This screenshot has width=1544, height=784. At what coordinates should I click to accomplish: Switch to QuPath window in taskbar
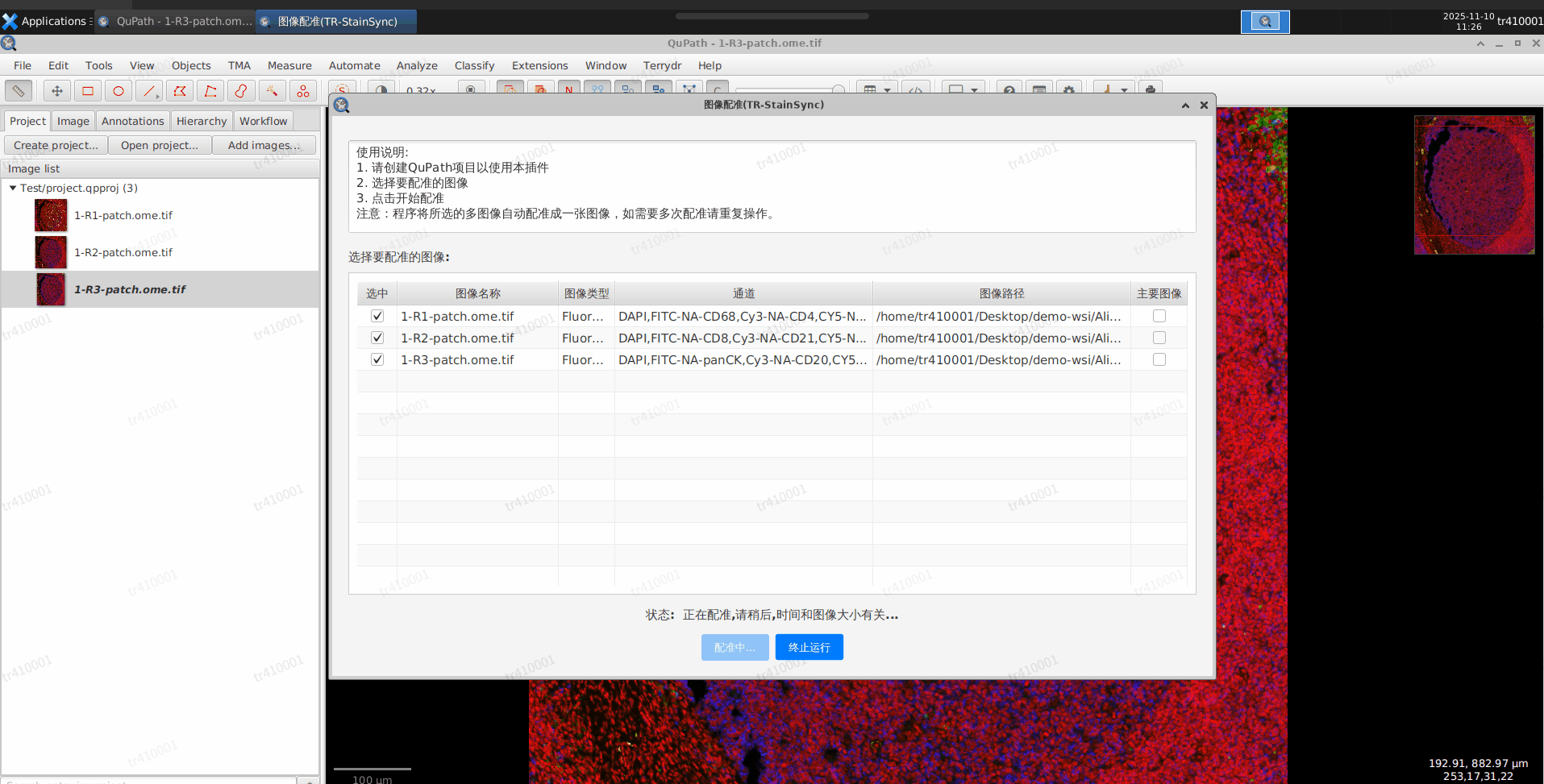pyautogui.click(x=175, y=21)
